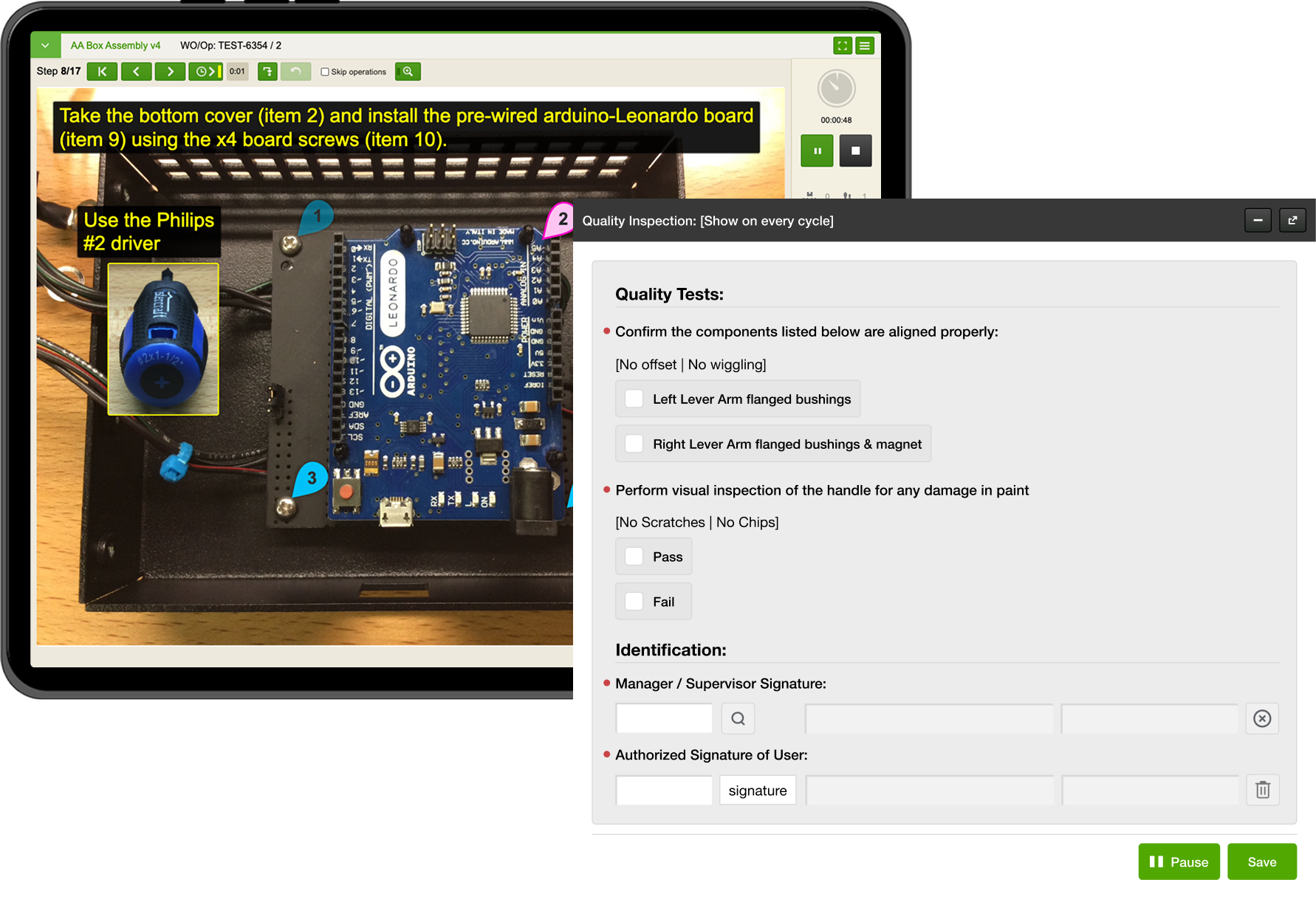Screen dimensions: 1316x908
Task: Check Left Lever Arm flanged bushings
Action: tap(634, 399)
